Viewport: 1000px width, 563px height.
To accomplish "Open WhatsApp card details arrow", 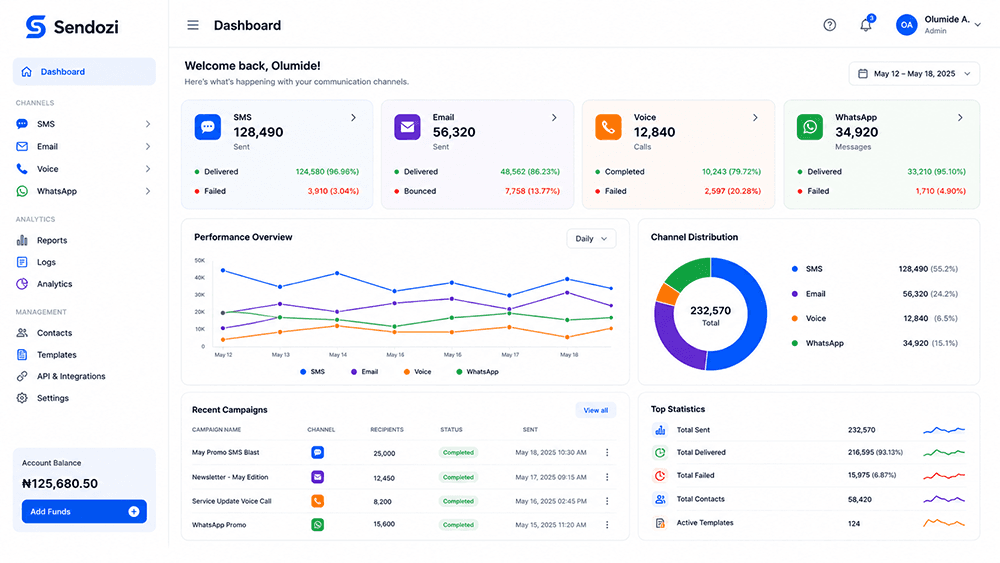I will [960, 118].
